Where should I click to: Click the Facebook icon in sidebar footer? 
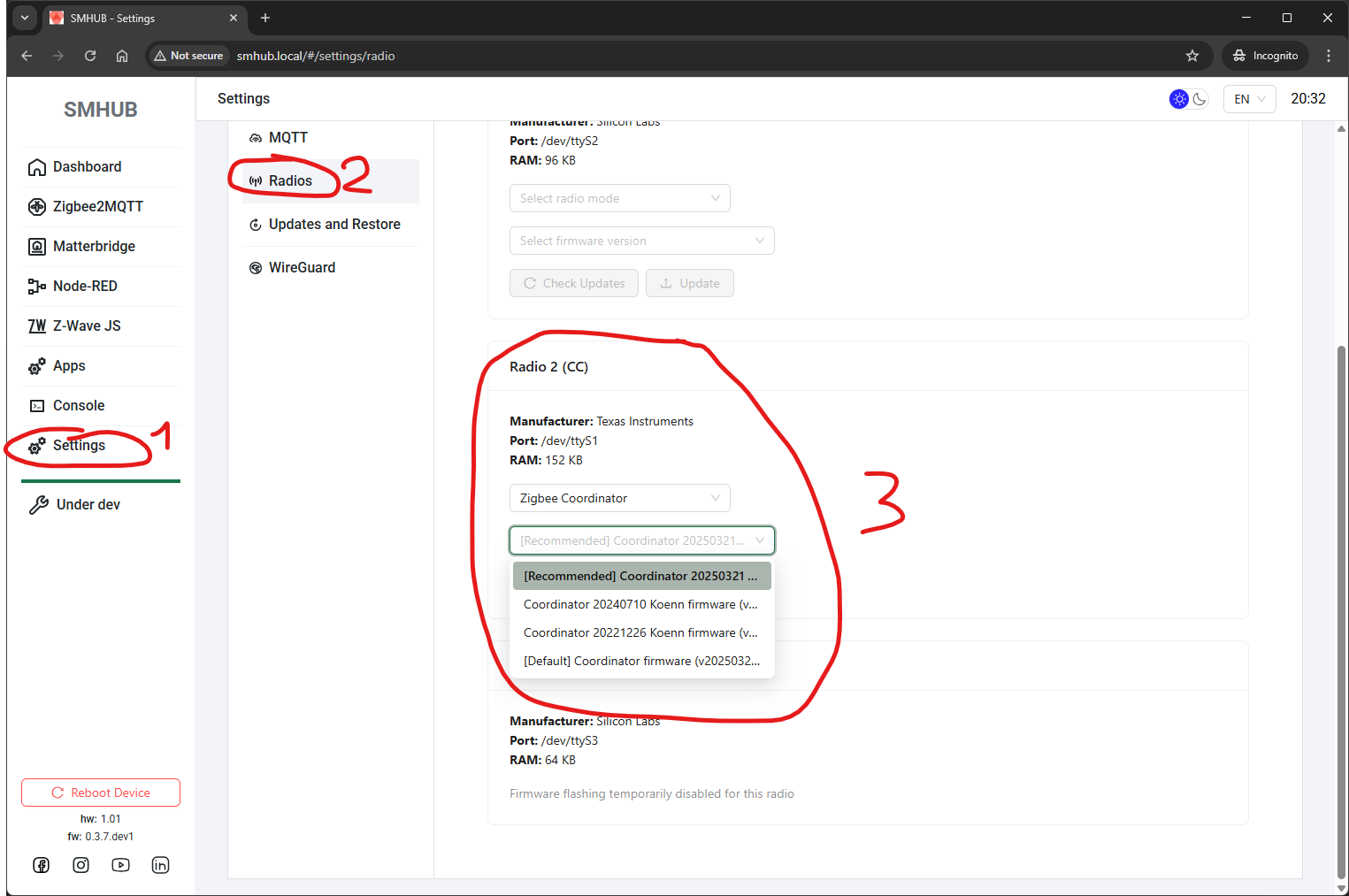point(42,865)
